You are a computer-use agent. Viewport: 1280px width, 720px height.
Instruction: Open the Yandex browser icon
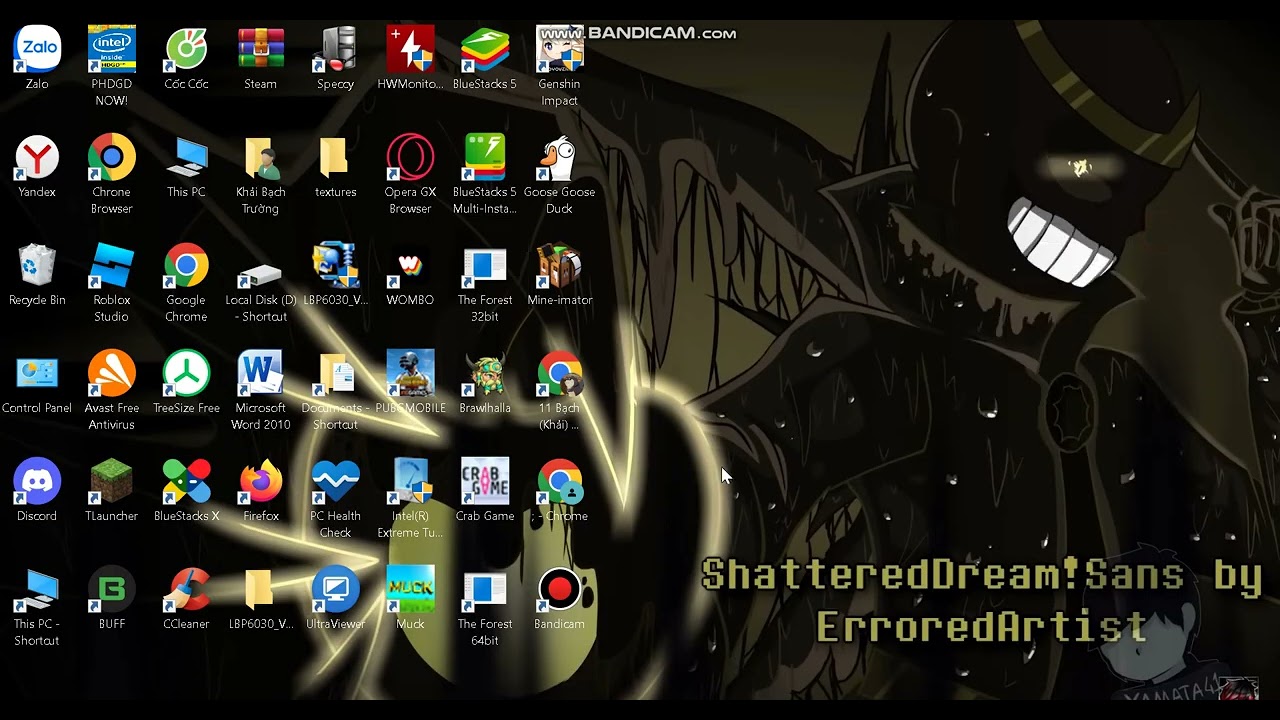point(37,157)
